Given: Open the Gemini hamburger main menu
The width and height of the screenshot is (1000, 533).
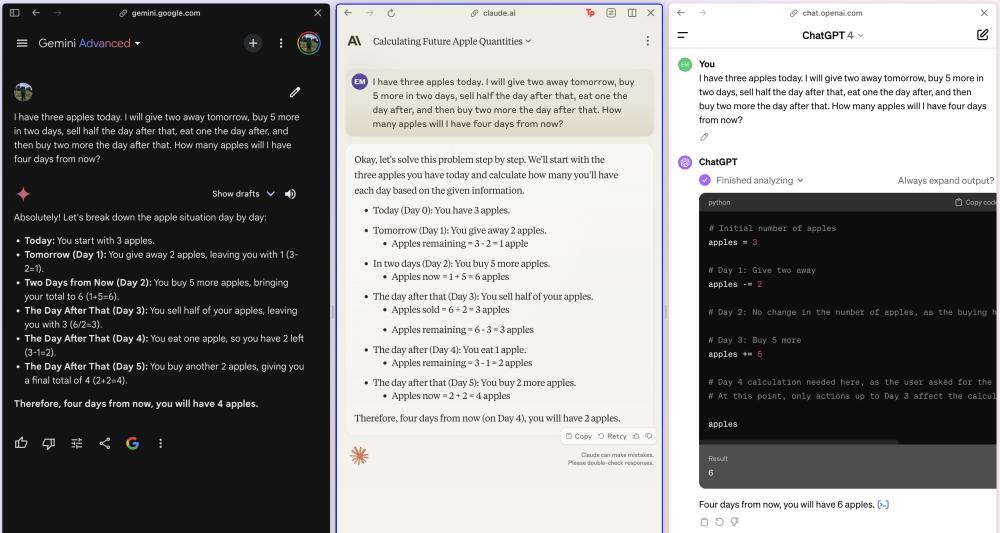Looking at the screenshot, I should coord(22,44).
